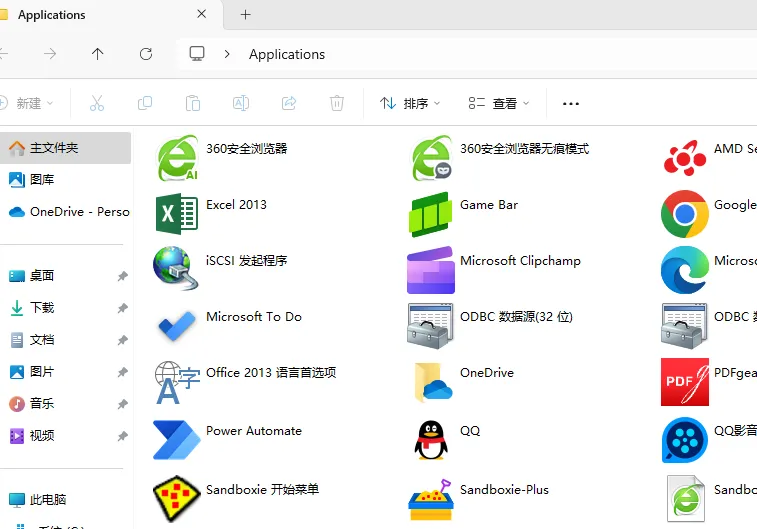Select the Sandboxie-Plus sandbox icon
This screenshot has height=529, width=757.
[431, 500]
